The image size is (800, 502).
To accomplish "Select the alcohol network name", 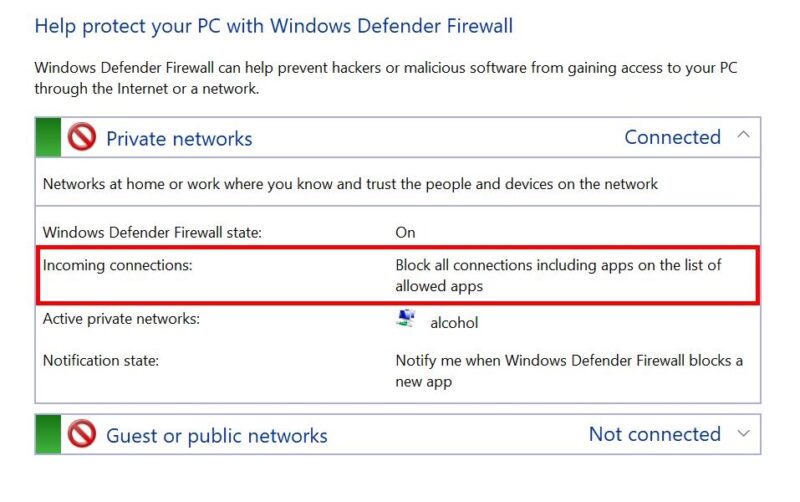I will tap(455, 322).
